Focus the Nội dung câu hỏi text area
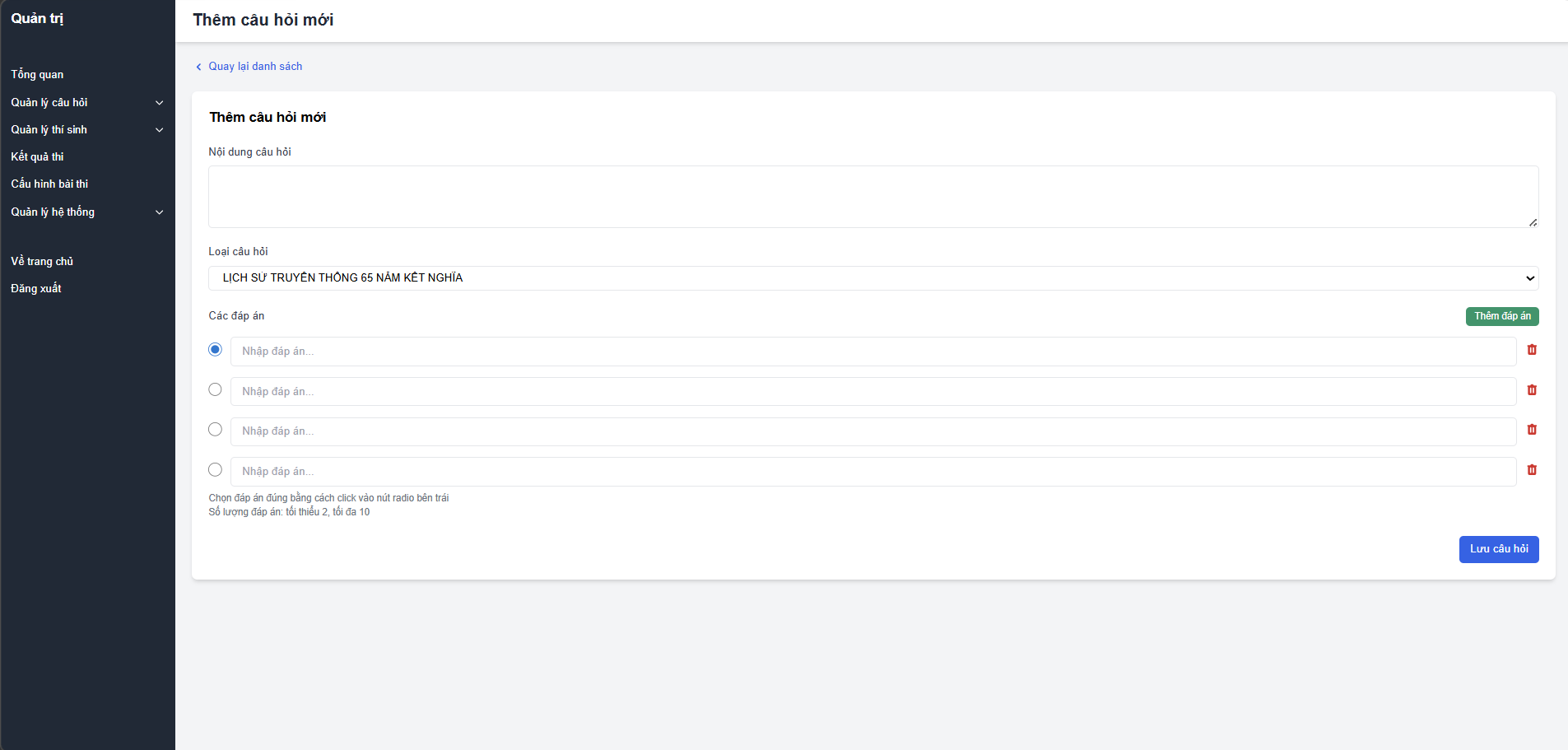Image resolution: width=1568 pixels, height=750 pixels. [872, 197]
